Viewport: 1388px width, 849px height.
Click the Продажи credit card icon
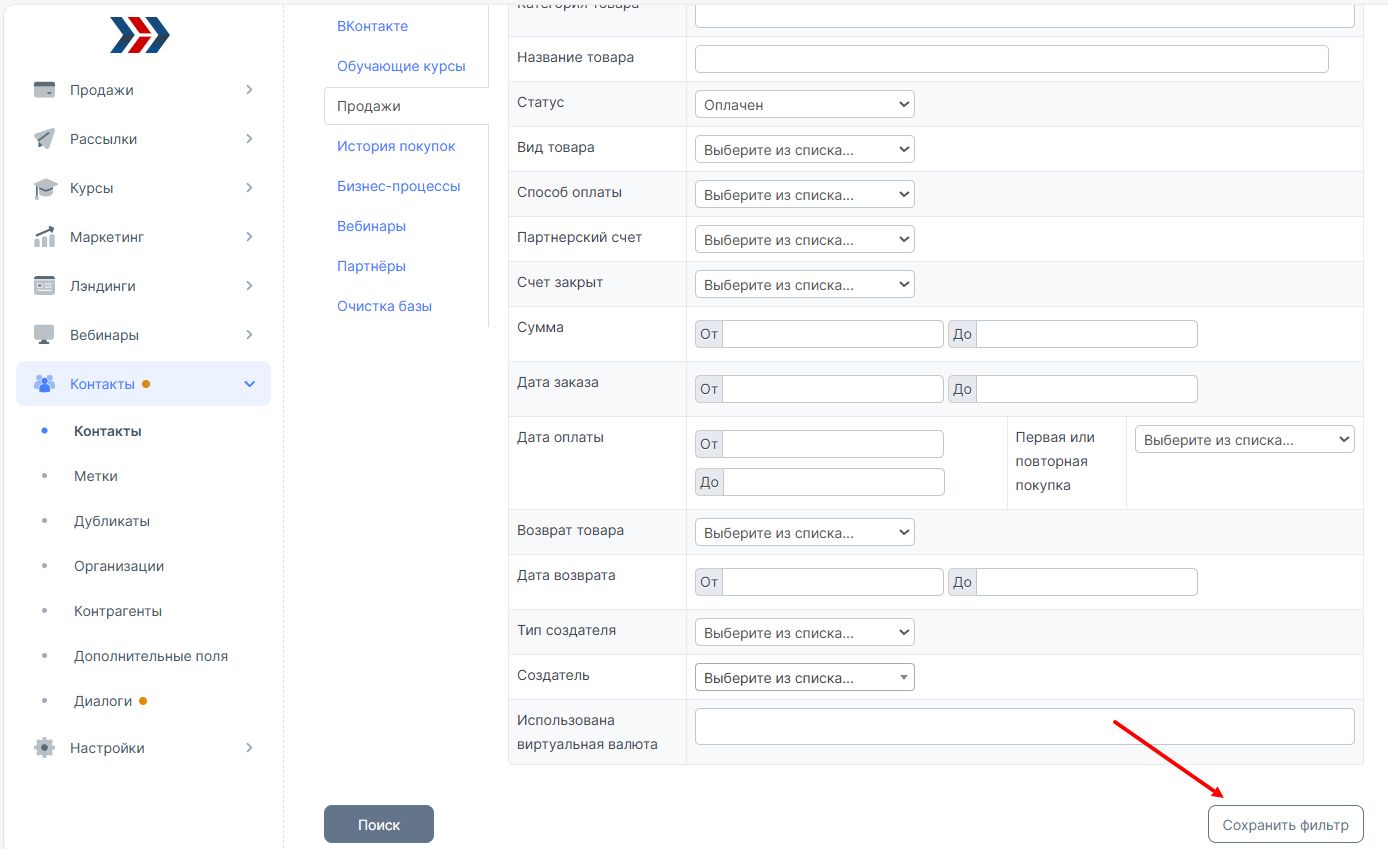44,90
